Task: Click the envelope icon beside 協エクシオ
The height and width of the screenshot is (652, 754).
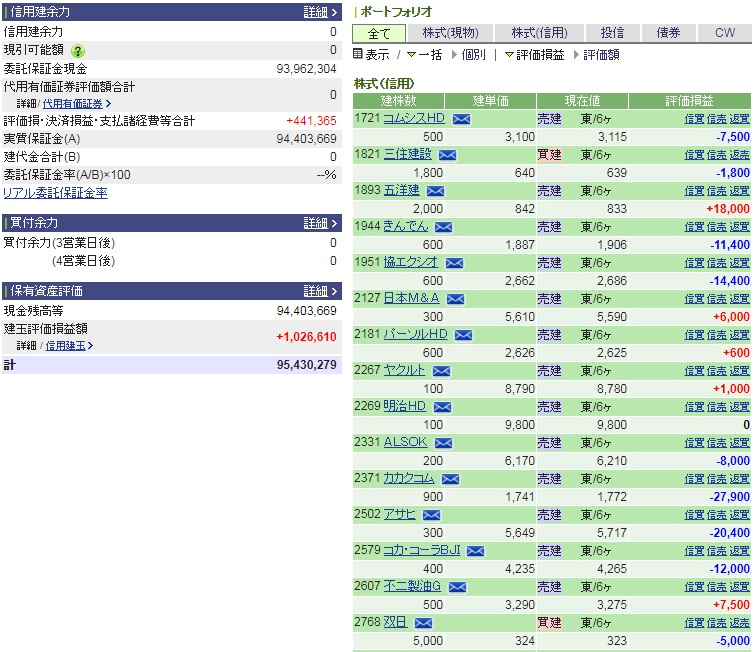Action: (x=454, y=263)
